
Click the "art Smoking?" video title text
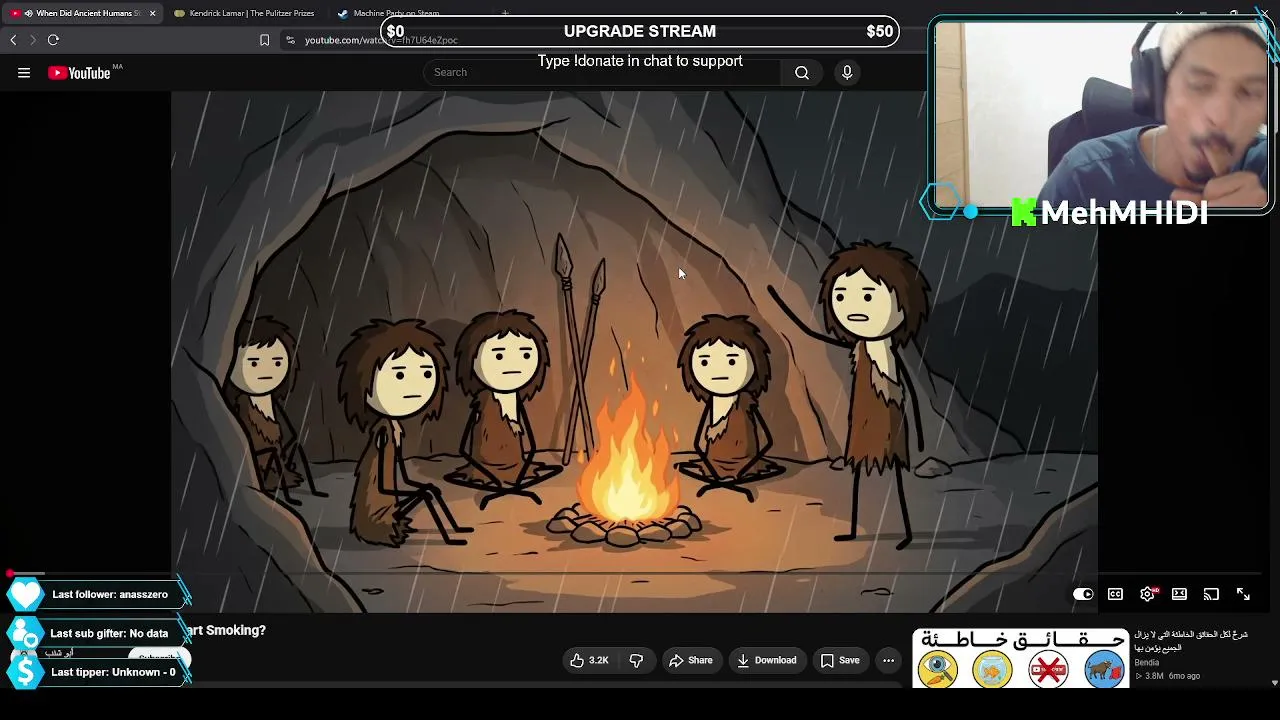226,630
